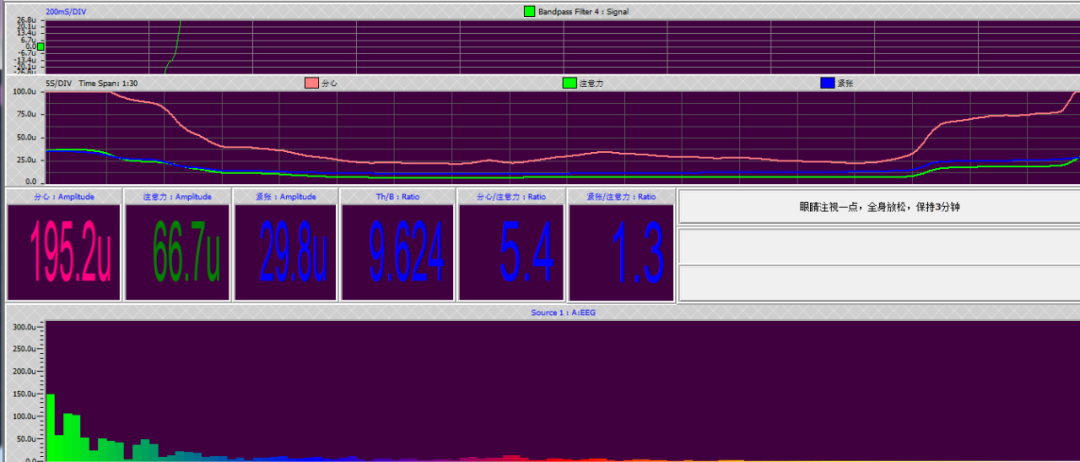Click the 注意力 : Amplitude meter header
The width and height of the screenshot is (1080, 462).
[x=177, y=197]
